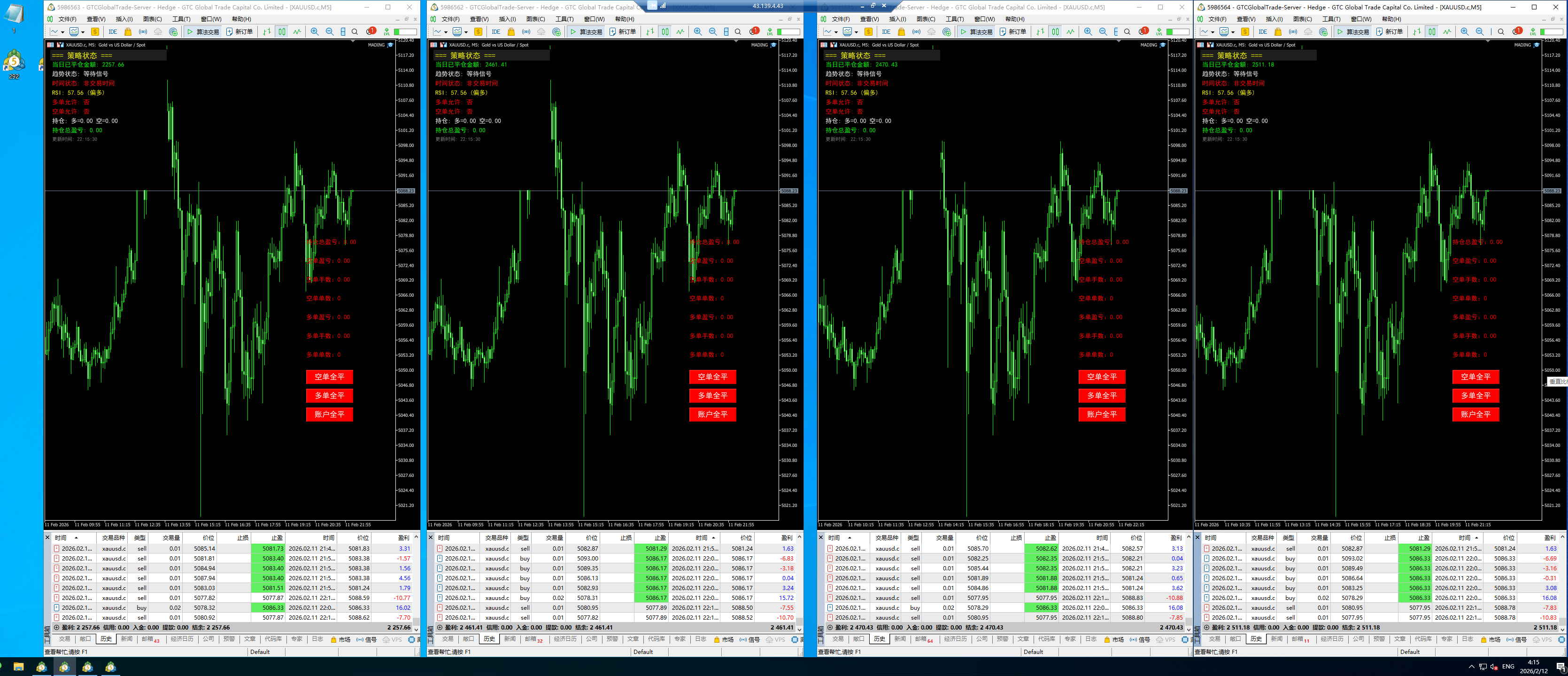Open IDE MetaEditor in leftmost terminal window
The height and width of the screenshot is (676, 1568).
pos(113,31)
